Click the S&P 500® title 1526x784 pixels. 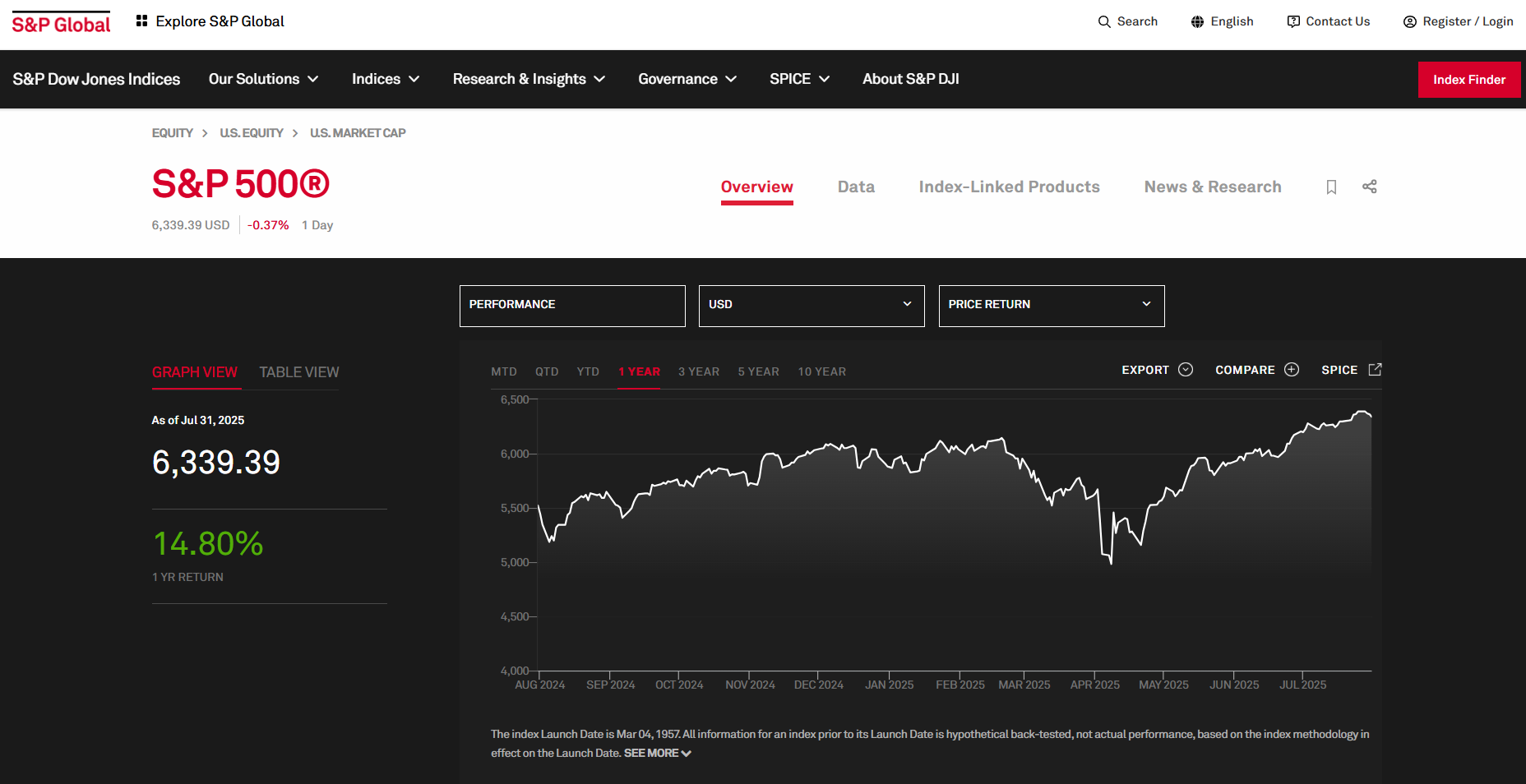point(241,184)
